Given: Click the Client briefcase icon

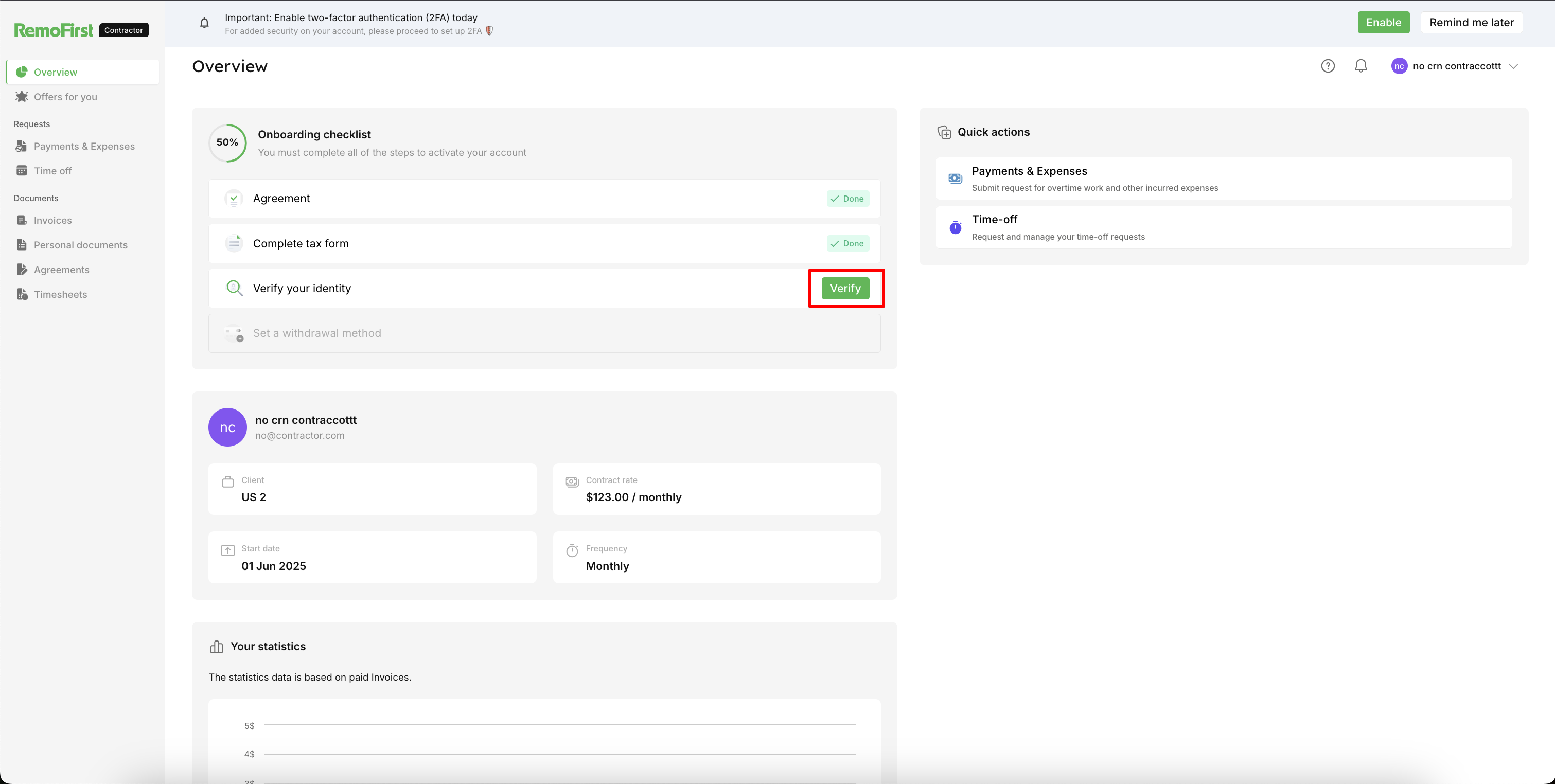Looking at the screenshot, I should (x=227, y=482).
